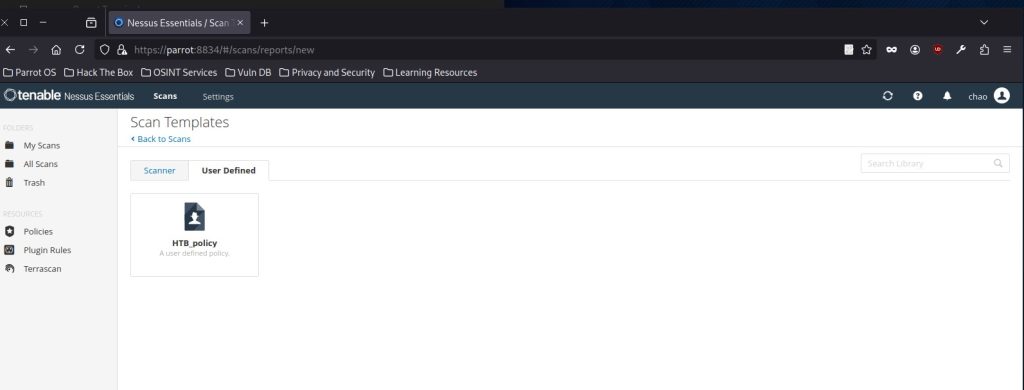Click the search magnifier icon

998,163
